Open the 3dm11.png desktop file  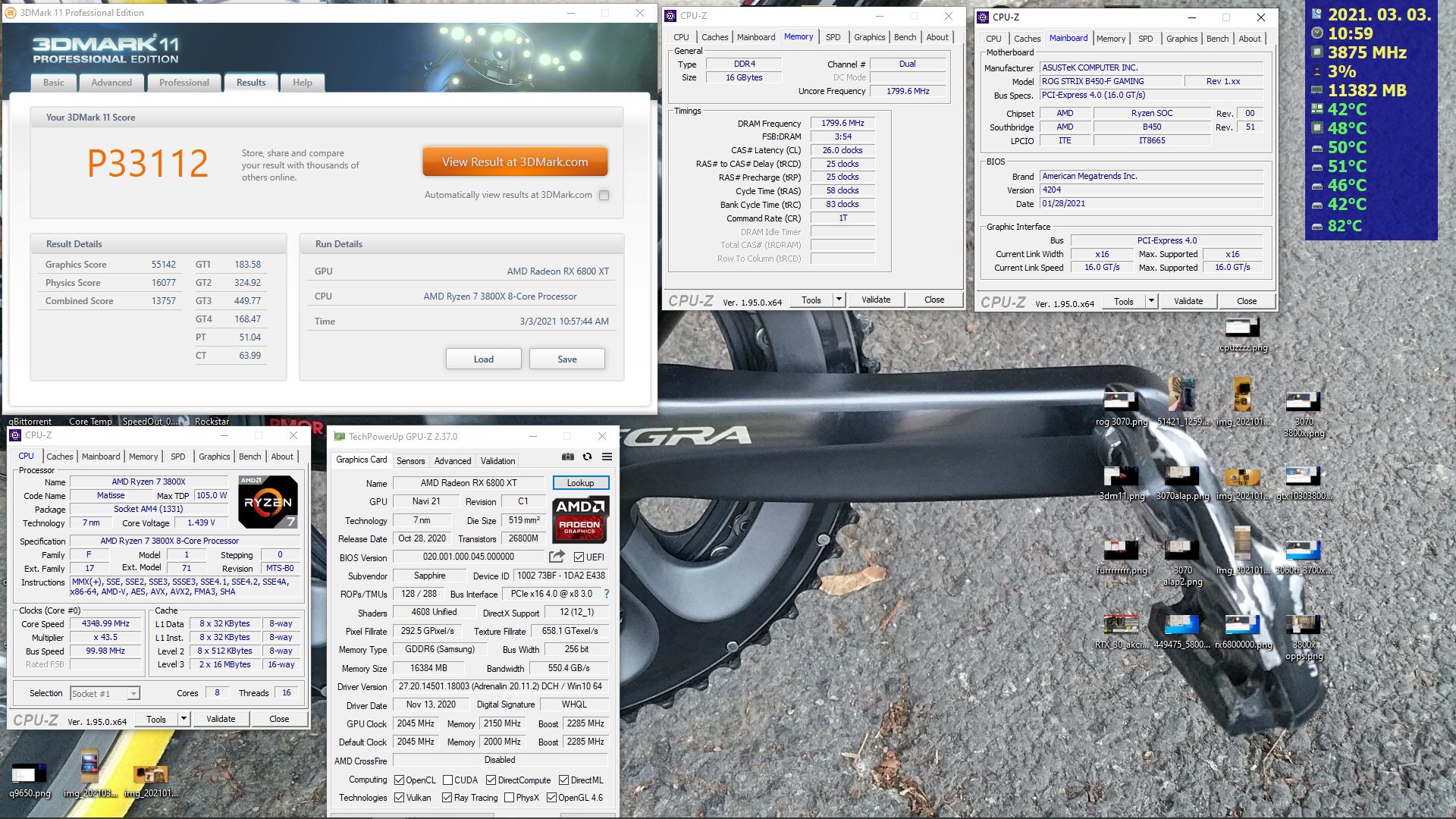[1121, 478]
